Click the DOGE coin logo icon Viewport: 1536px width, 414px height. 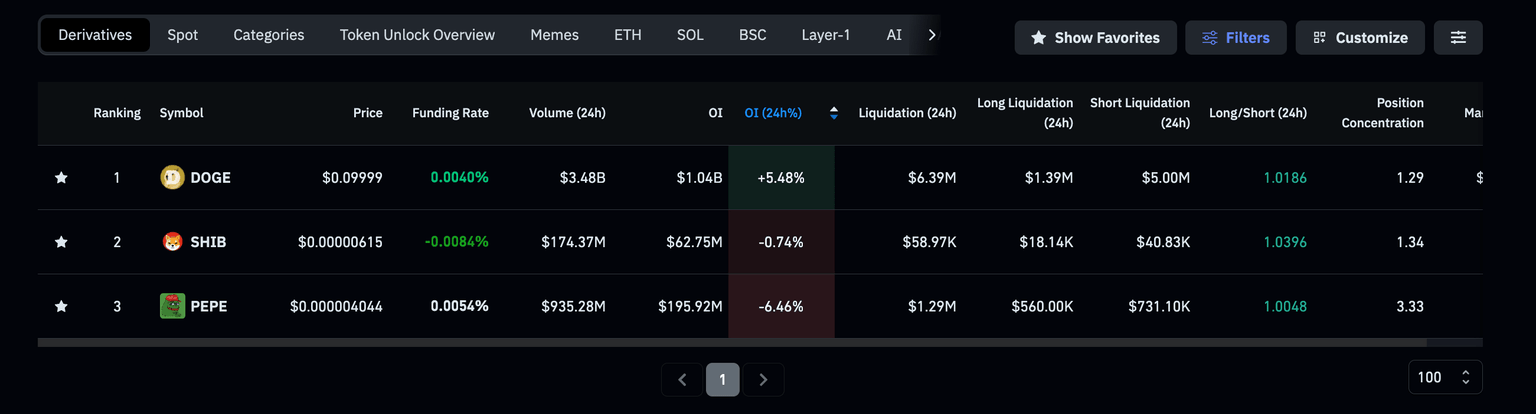point(172,178)
